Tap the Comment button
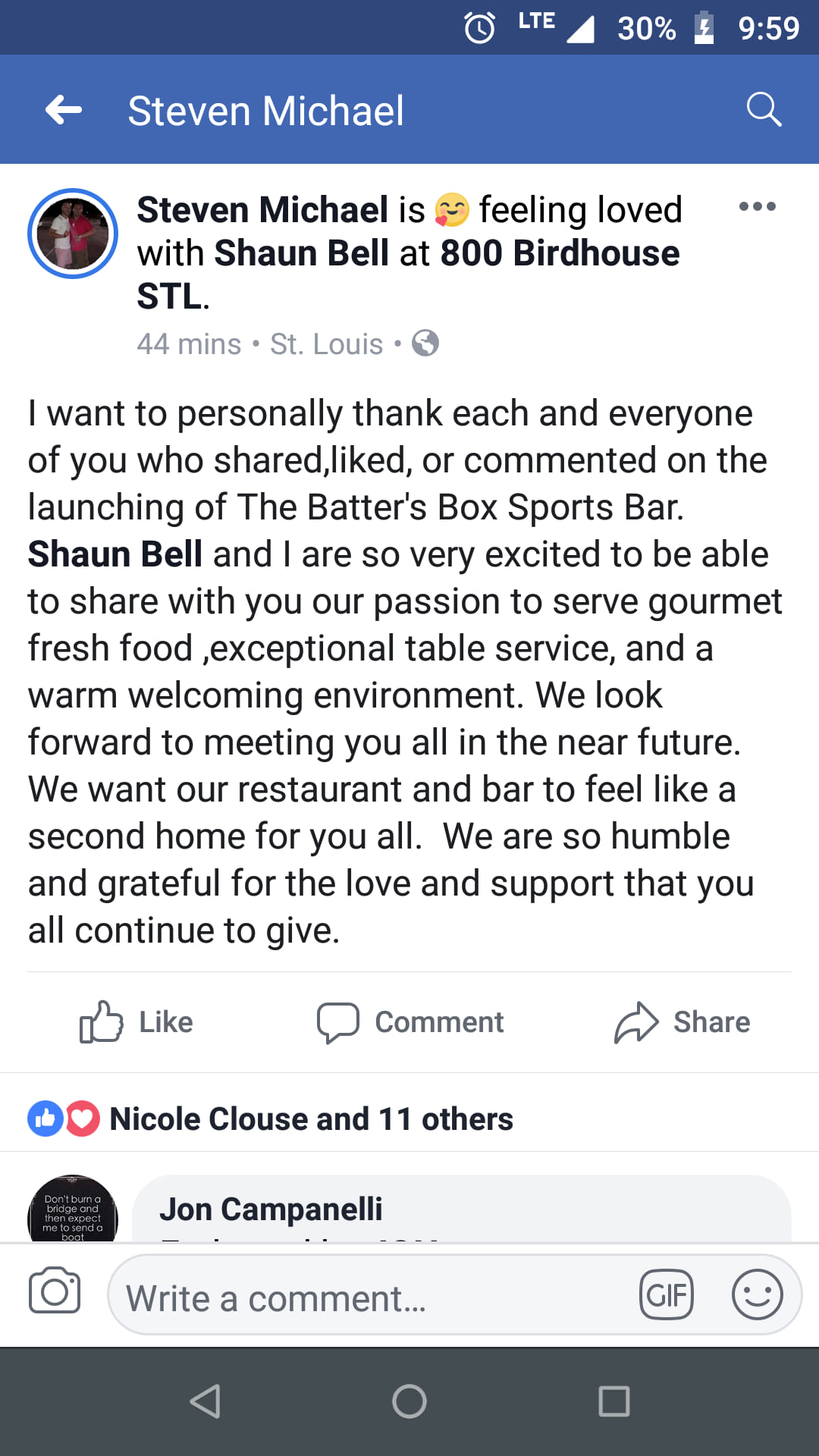 pyautogui.click(x=410, y=1022)
